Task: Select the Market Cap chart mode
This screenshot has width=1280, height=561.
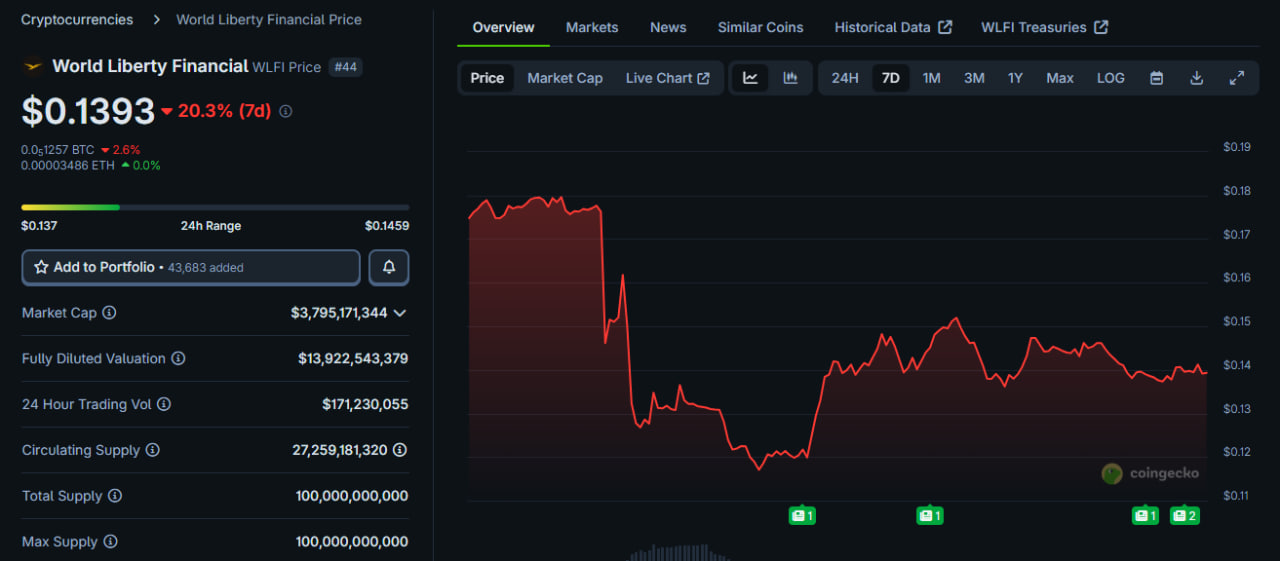Action: 565,78
